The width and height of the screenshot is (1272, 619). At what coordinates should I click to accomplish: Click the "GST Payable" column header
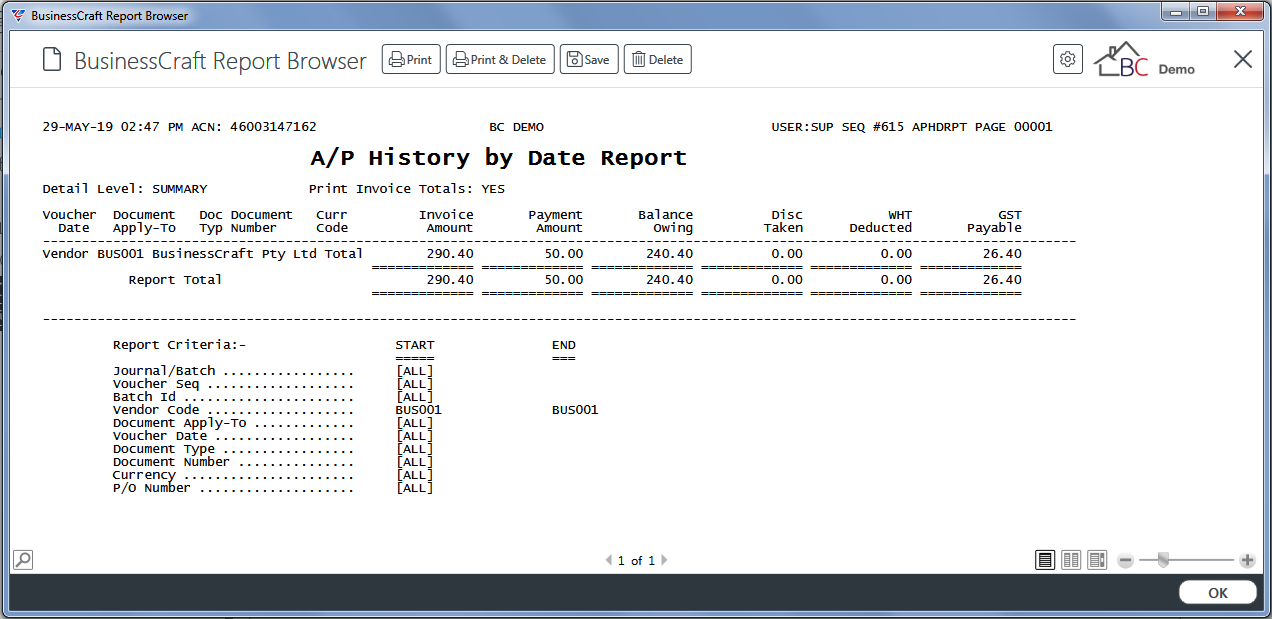[x=994, y=221]
